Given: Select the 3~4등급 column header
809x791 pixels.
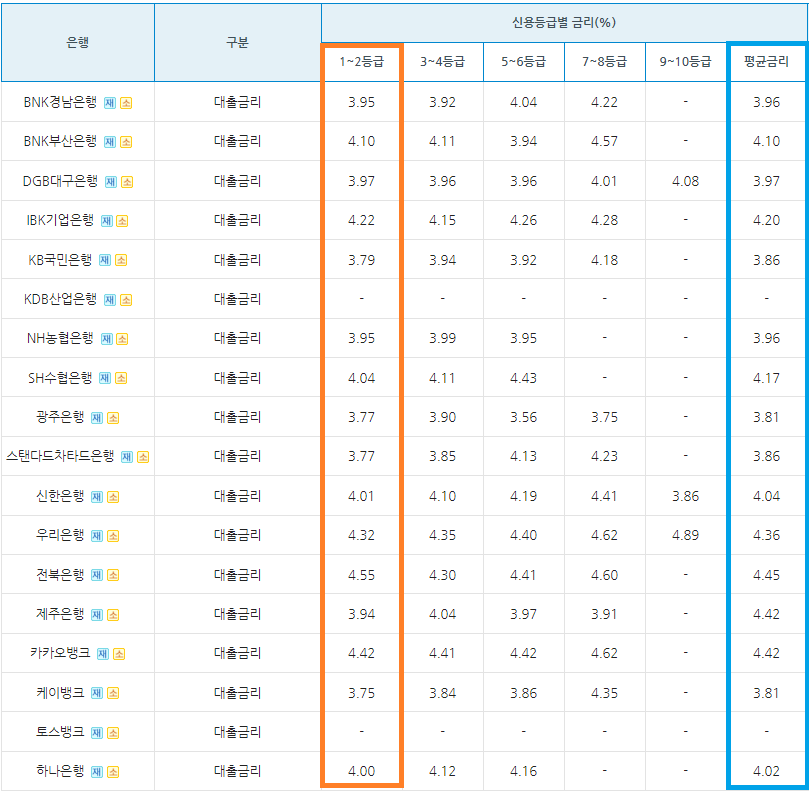Looking at the screenshot, I should coord(443,62).
